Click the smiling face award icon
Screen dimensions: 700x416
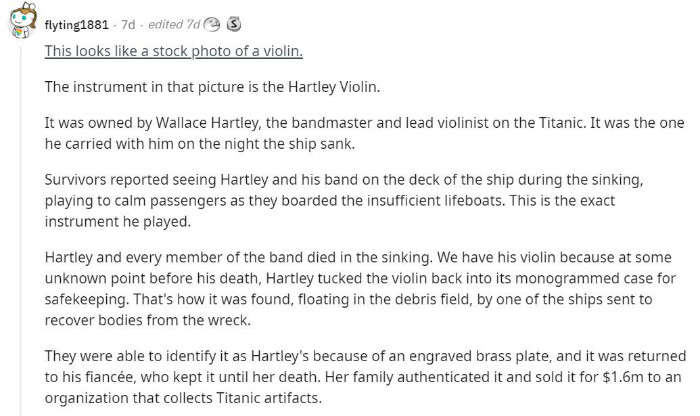pos(212,25)
